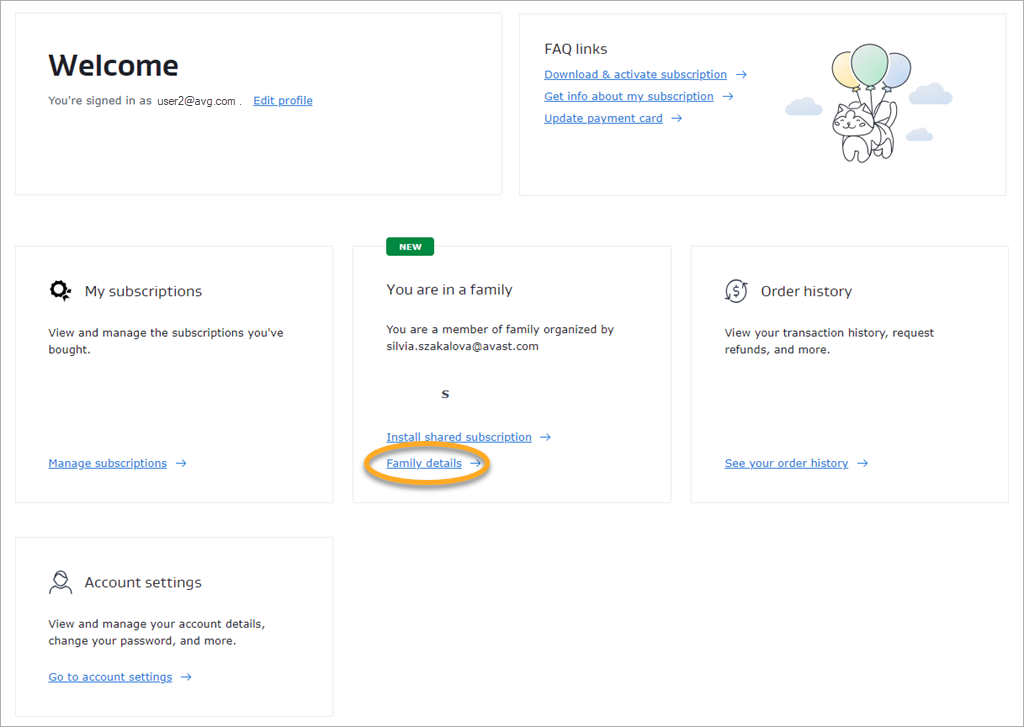
Task: Open Get info about my subscription link
Action: (x=628, y=97)
